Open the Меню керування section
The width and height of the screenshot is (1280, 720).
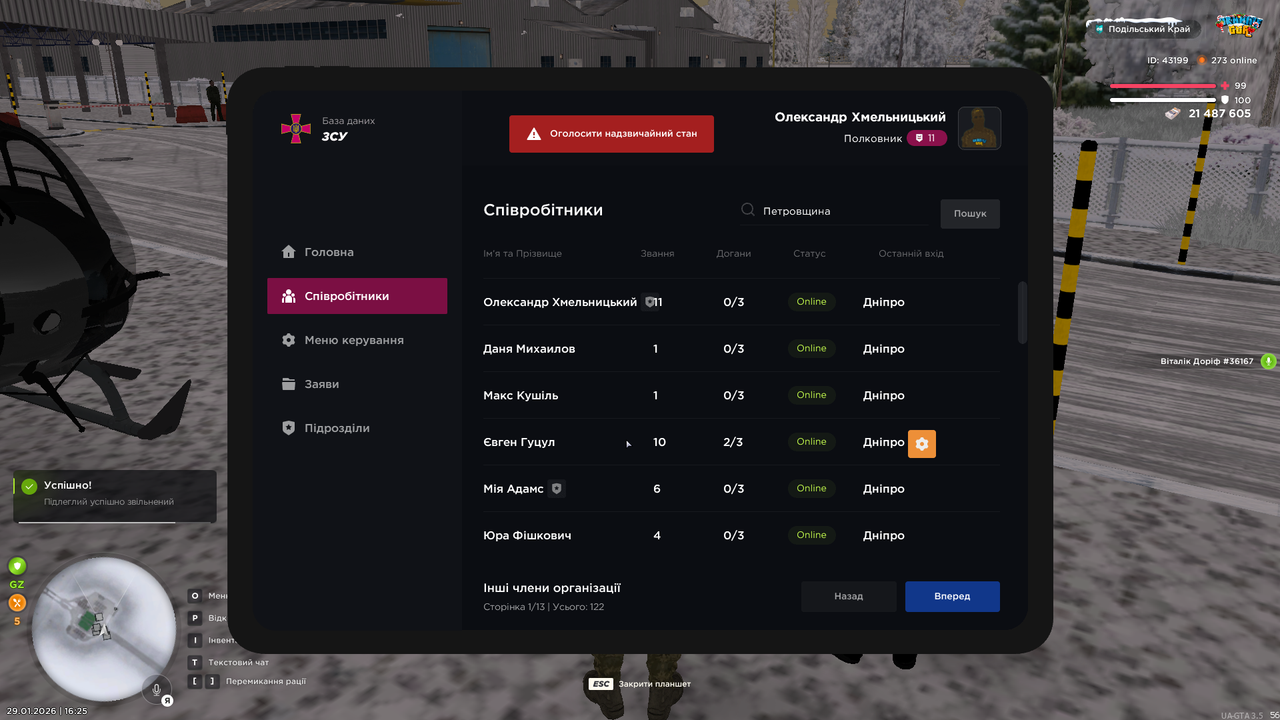(357, 340)
